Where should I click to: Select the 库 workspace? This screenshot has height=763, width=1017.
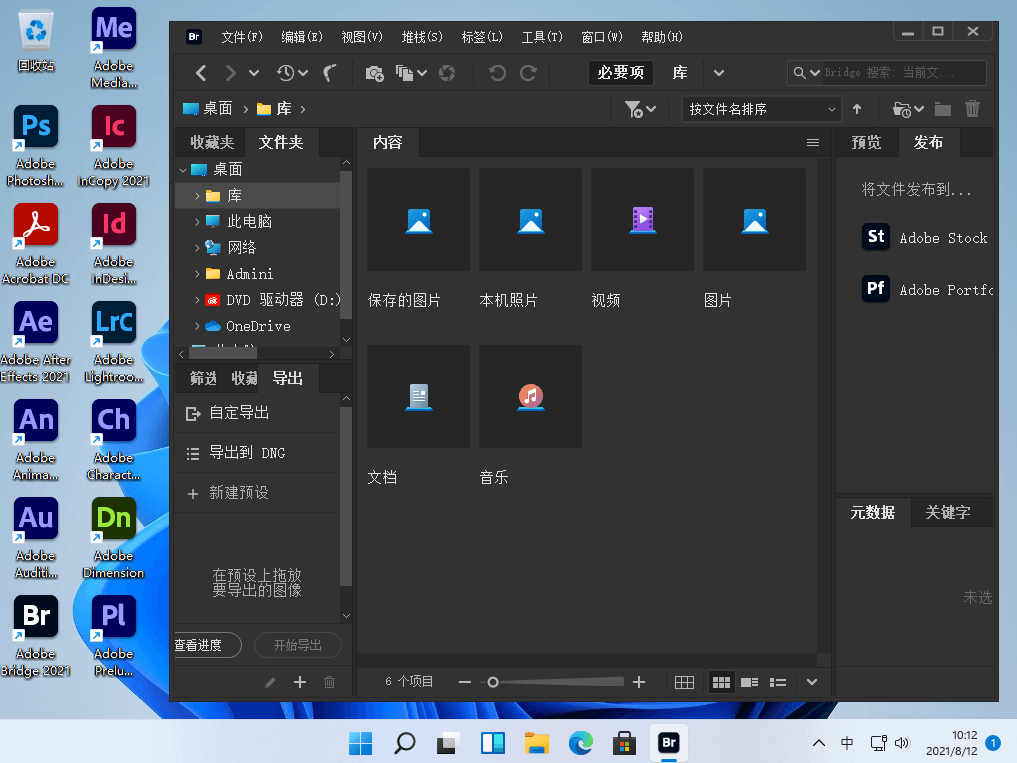680,73
